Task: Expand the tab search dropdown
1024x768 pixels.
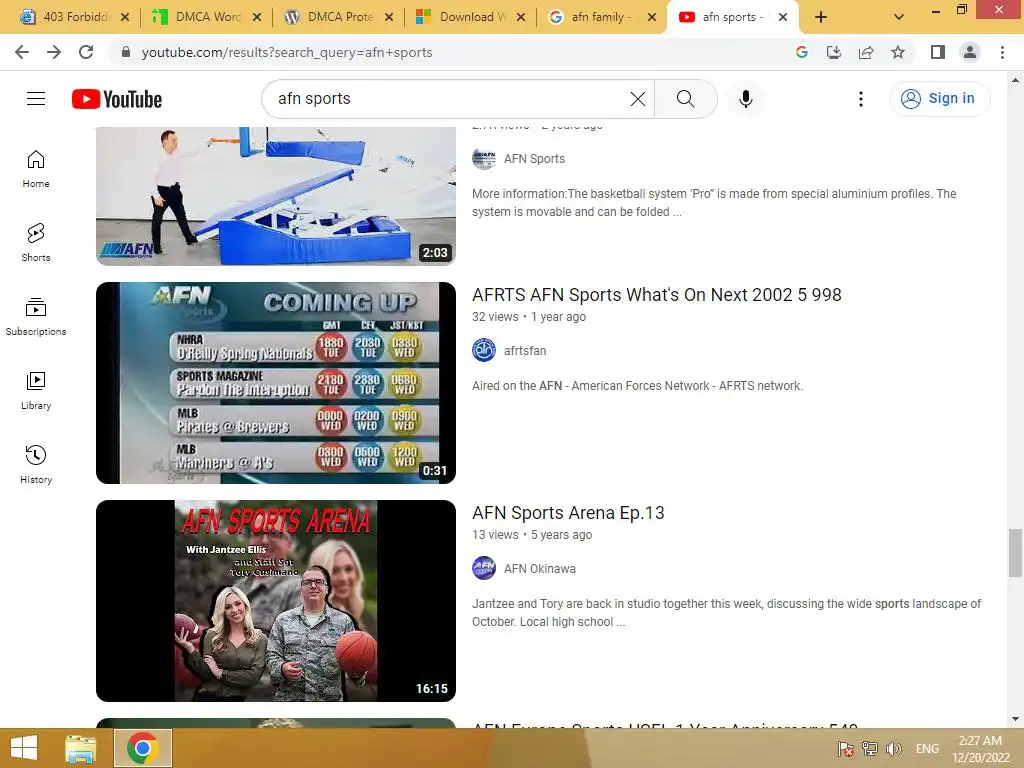Action: 899,17
